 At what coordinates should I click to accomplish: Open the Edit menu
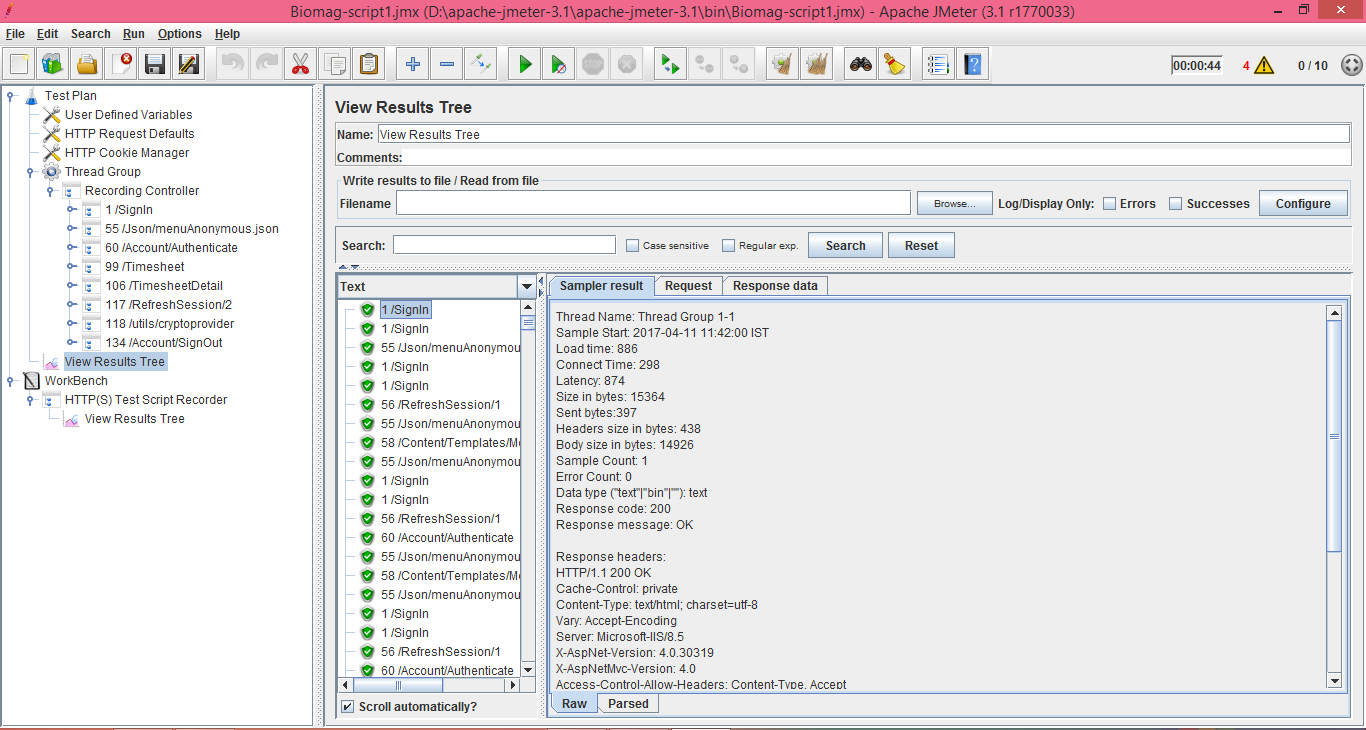[x=48, y=34]
